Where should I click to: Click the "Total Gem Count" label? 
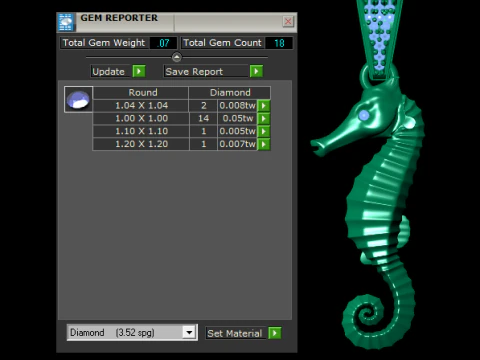(222, 43)
